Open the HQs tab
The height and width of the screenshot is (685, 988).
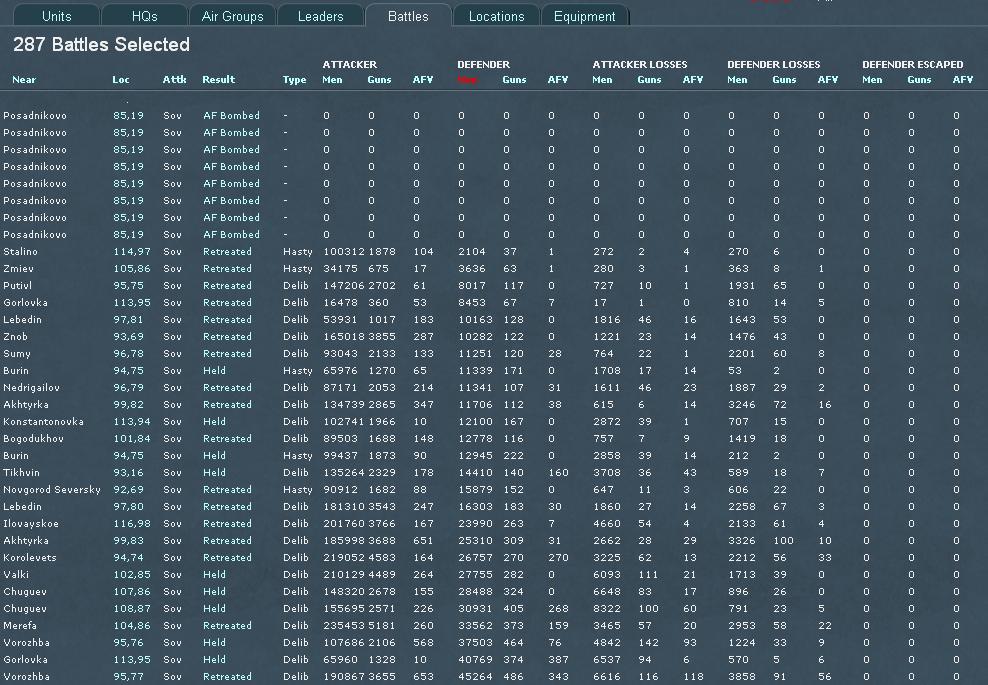point(144,16)
